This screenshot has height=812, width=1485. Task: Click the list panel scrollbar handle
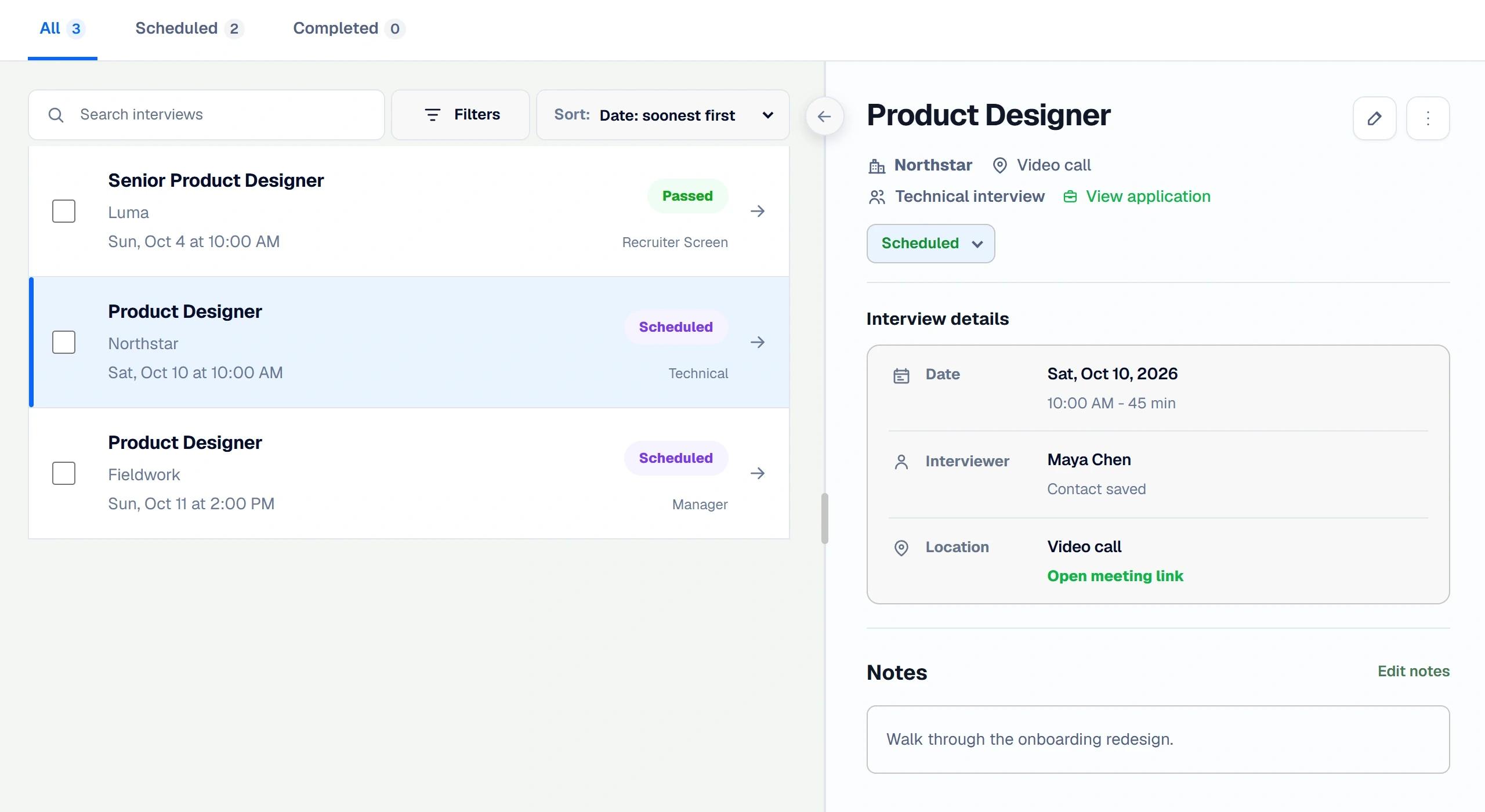click(824, 519)
